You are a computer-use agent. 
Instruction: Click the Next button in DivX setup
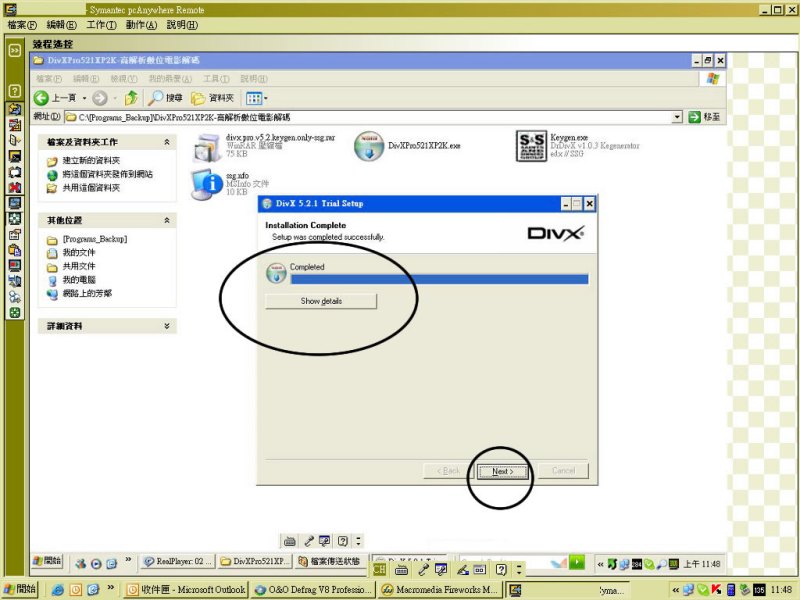[x=503, y=470]
